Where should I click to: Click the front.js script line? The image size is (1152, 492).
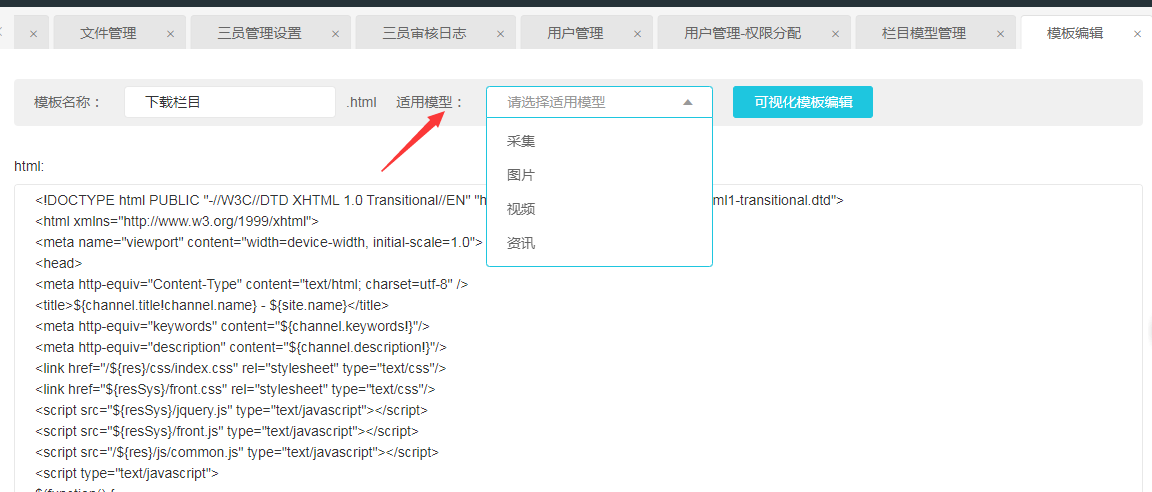(227, 431)
